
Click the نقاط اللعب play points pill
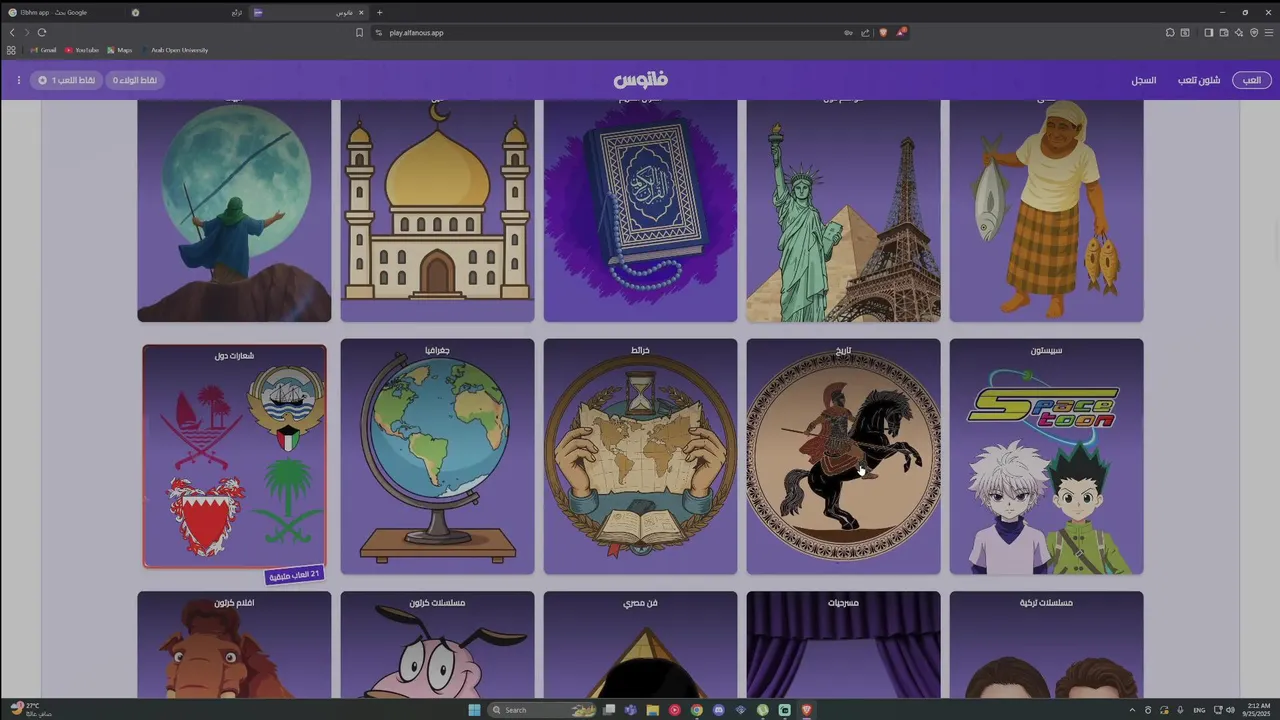67,80
